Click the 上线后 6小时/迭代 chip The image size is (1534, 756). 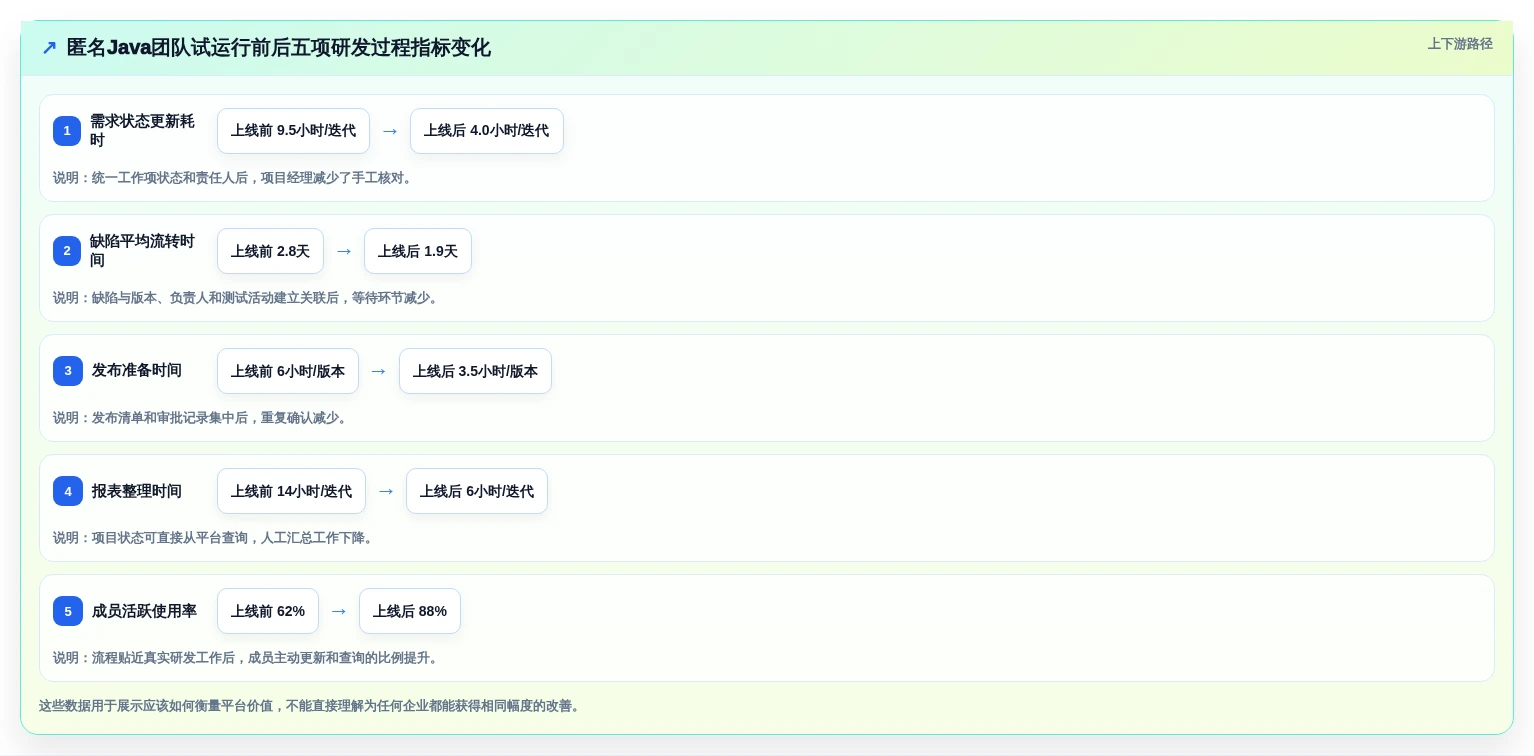pyautogui.click(x=477, y=491)
